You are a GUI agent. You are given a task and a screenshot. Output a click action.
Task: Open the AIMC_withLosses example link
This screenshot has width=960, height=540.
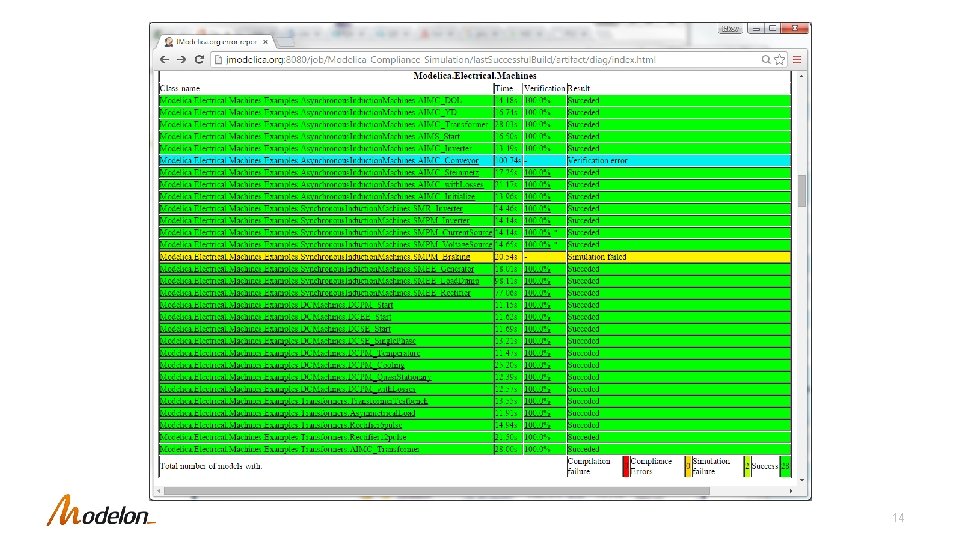tap(321, 184)
